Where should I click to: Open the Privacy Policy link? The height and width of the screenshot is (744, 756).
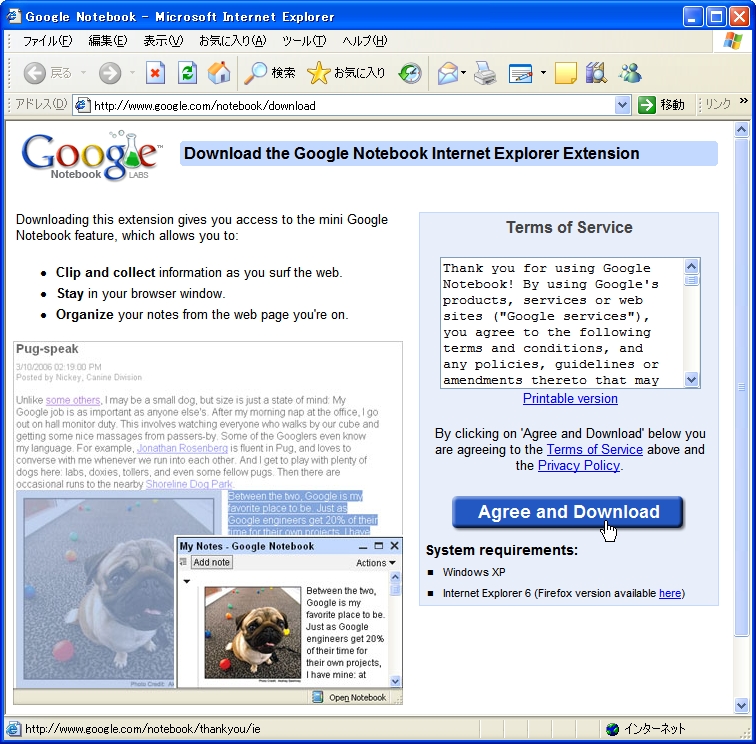coord(579,465)
